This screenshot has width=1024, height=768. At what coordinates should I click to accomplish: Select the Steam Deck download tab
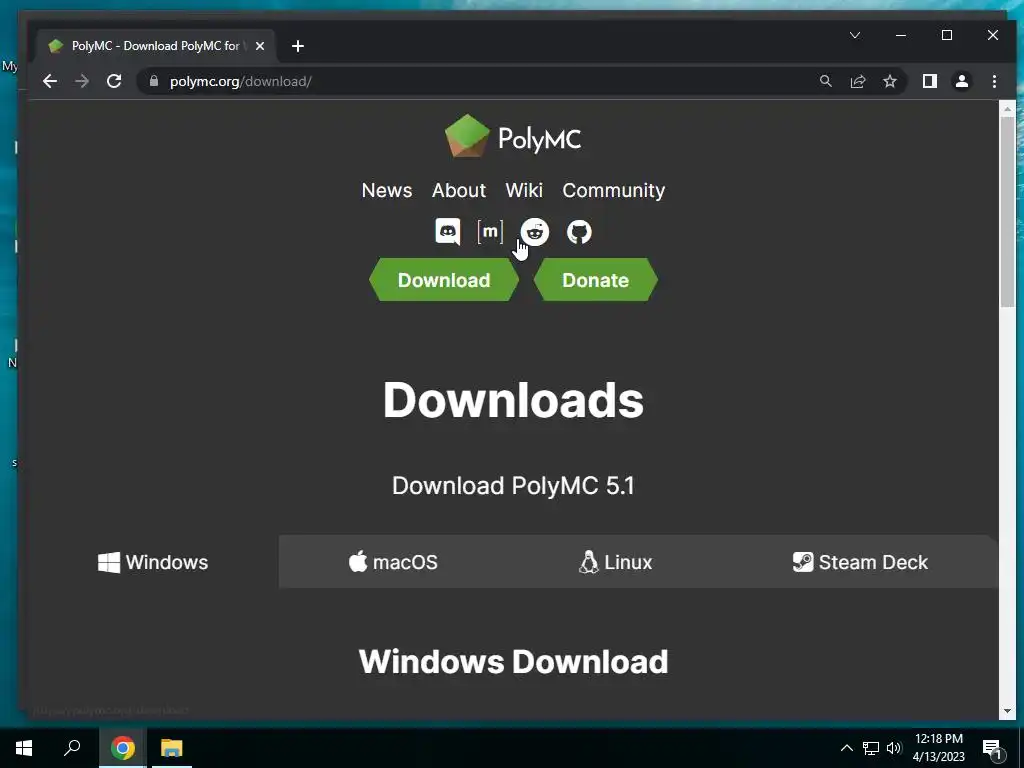tap(861, 562)
